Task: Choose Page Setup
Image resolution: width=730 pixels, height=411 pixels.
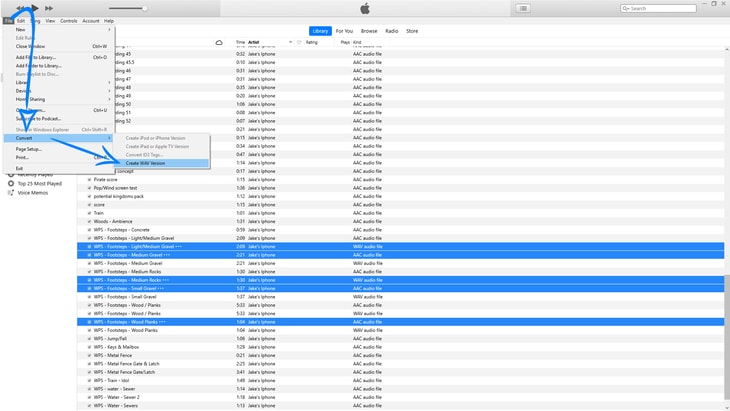Action: click(x=59, y=149)
